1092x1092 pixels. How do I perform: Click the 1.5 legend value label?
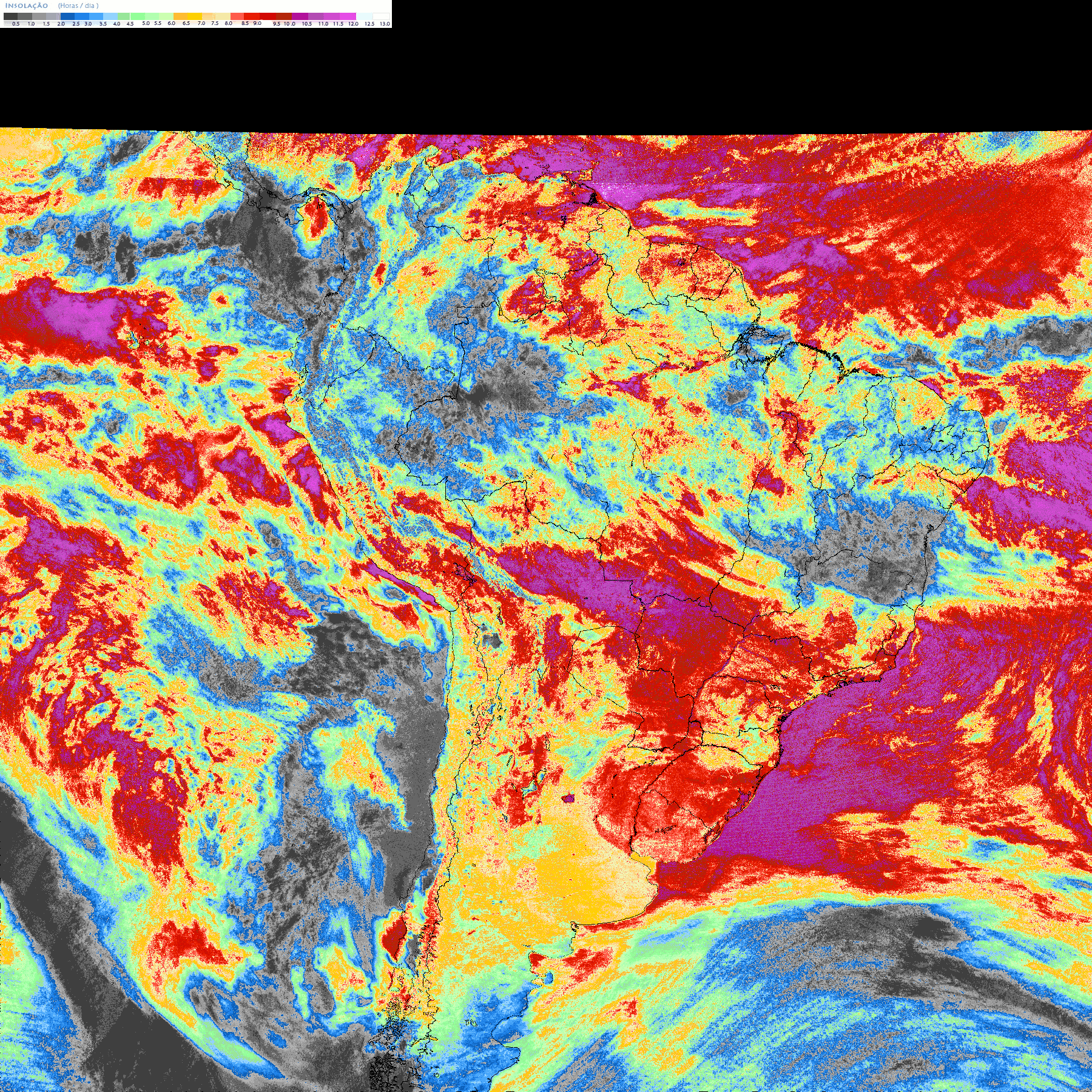click(46, 24)
